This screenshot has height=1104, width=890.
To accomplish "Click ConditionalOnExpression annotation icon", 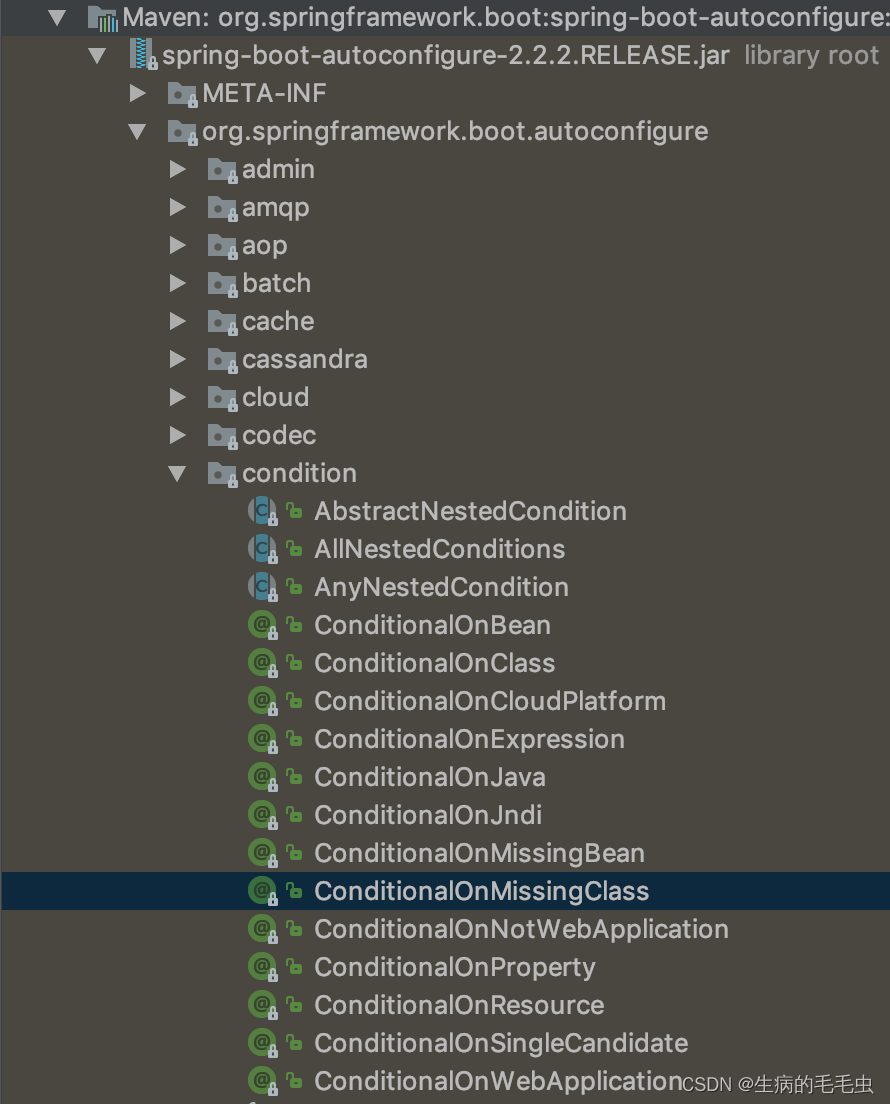I will [263, 739].
